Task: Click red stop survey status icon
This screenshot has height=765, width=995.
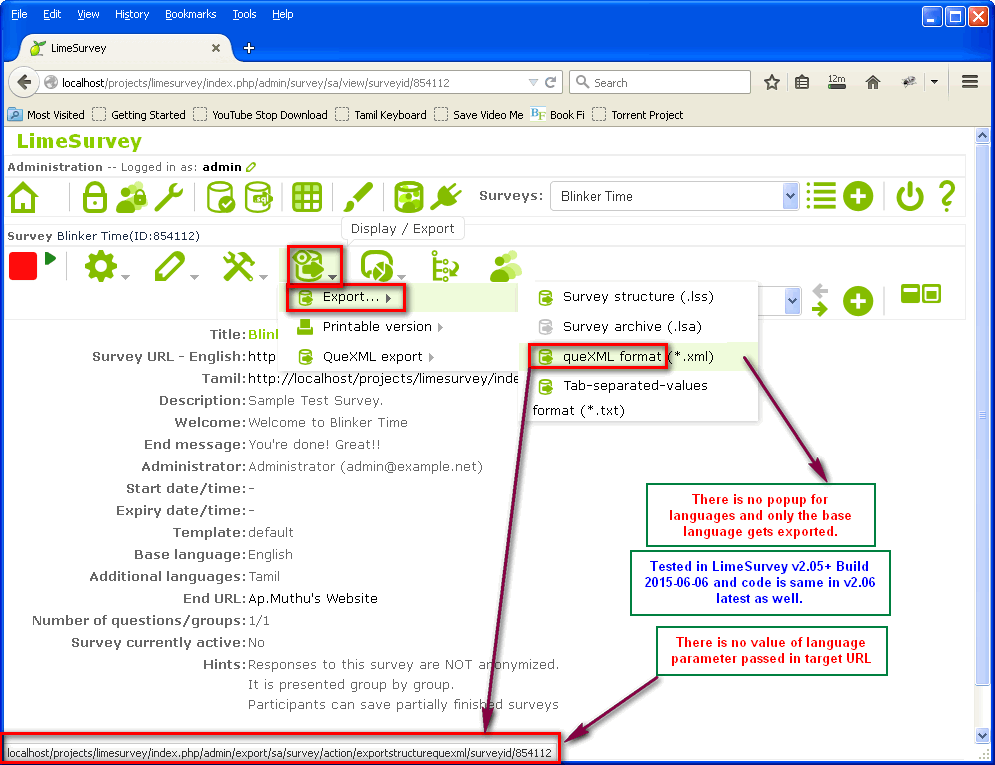Action: [x=23, y=266]
